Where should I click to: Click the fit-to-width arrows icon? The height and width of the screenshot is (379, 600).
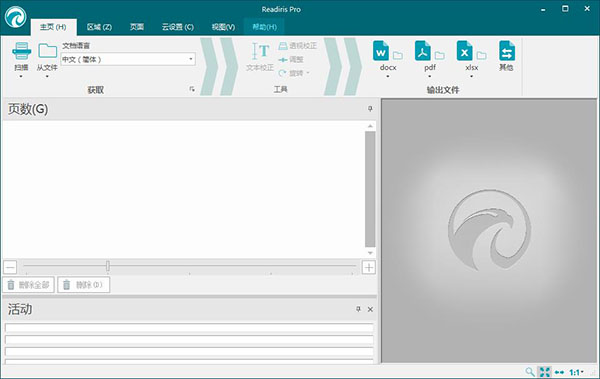pyautogui.click(x=559, y=372)
